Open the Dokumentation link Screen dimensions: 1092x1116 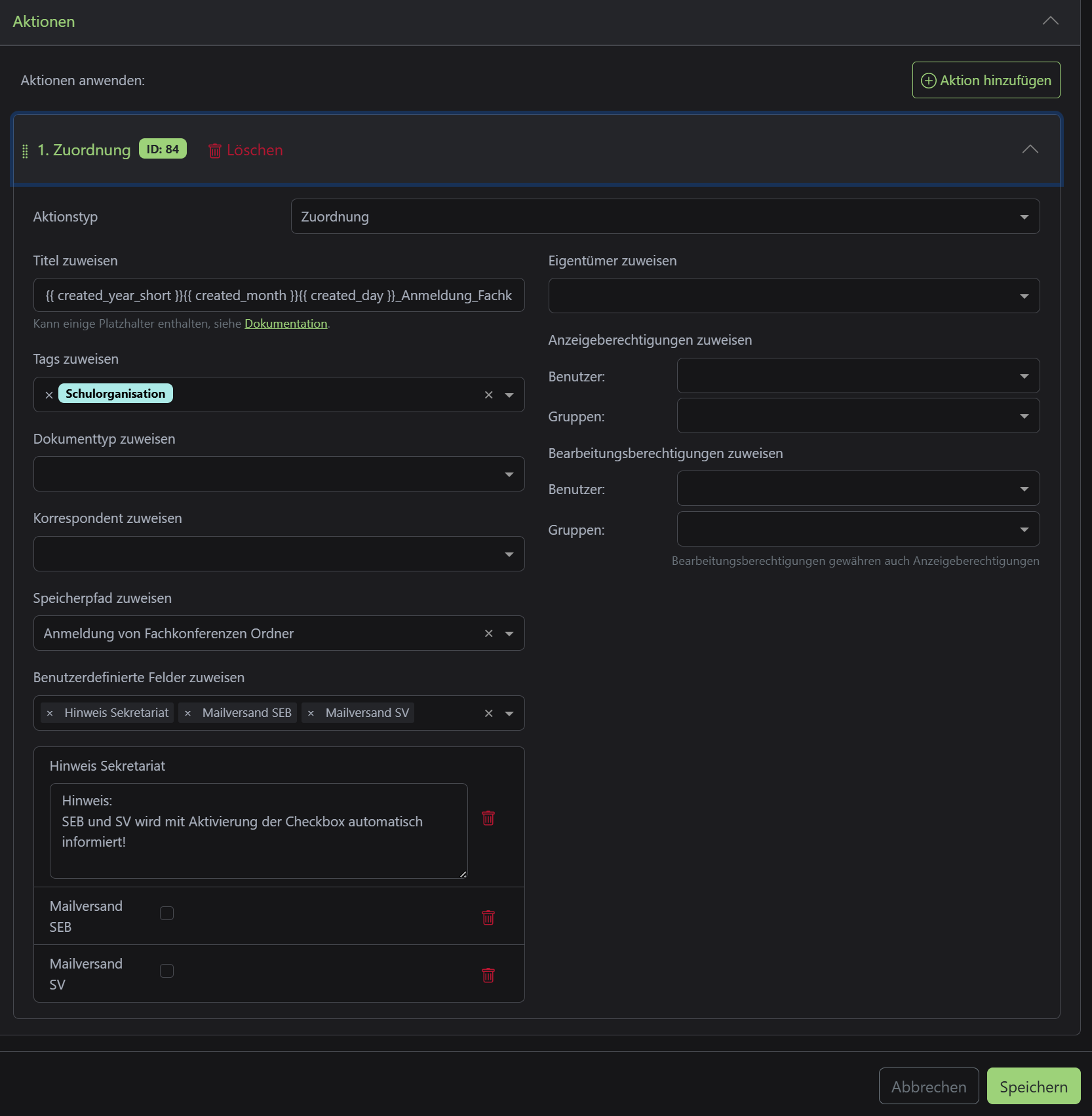pos(286,324)
